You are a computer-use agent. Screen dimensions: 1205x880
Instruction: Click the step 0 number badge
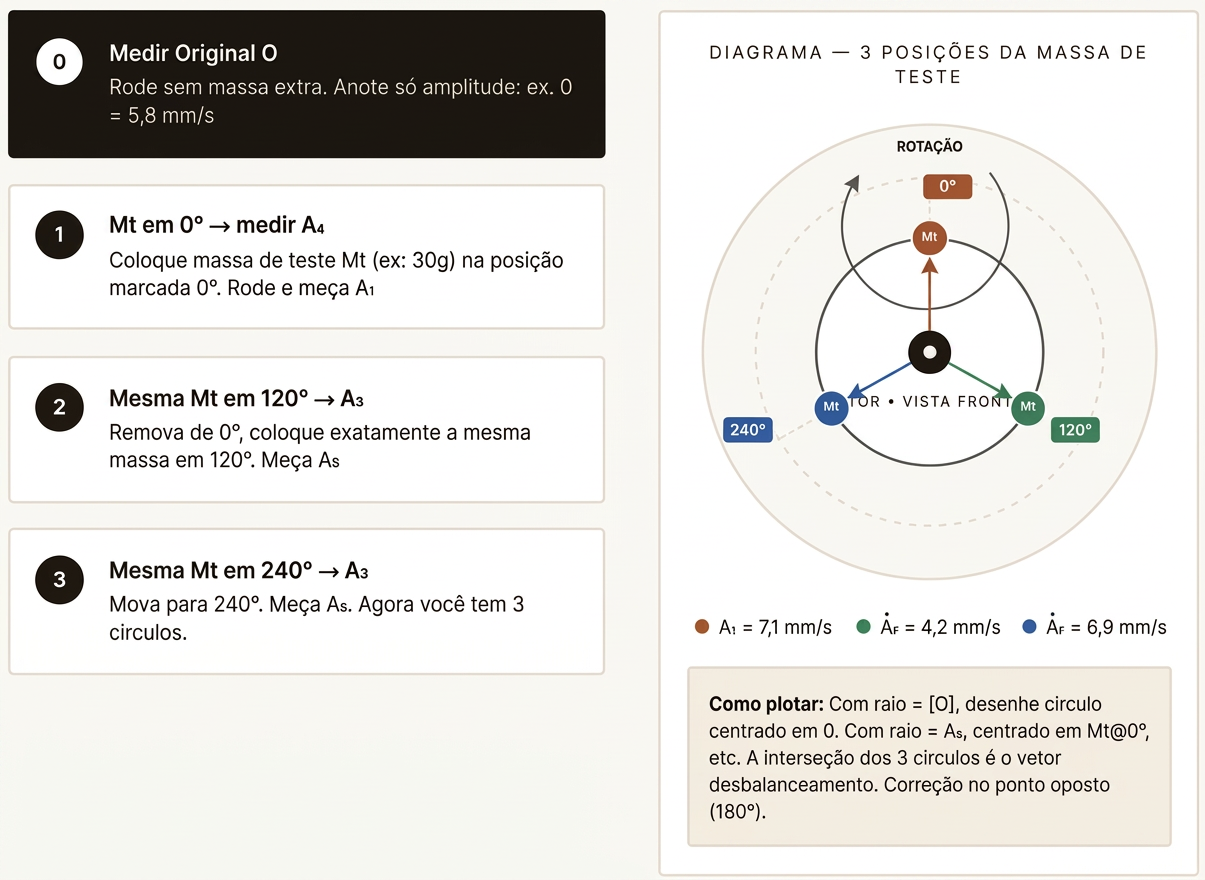click(x=59, y=62)
